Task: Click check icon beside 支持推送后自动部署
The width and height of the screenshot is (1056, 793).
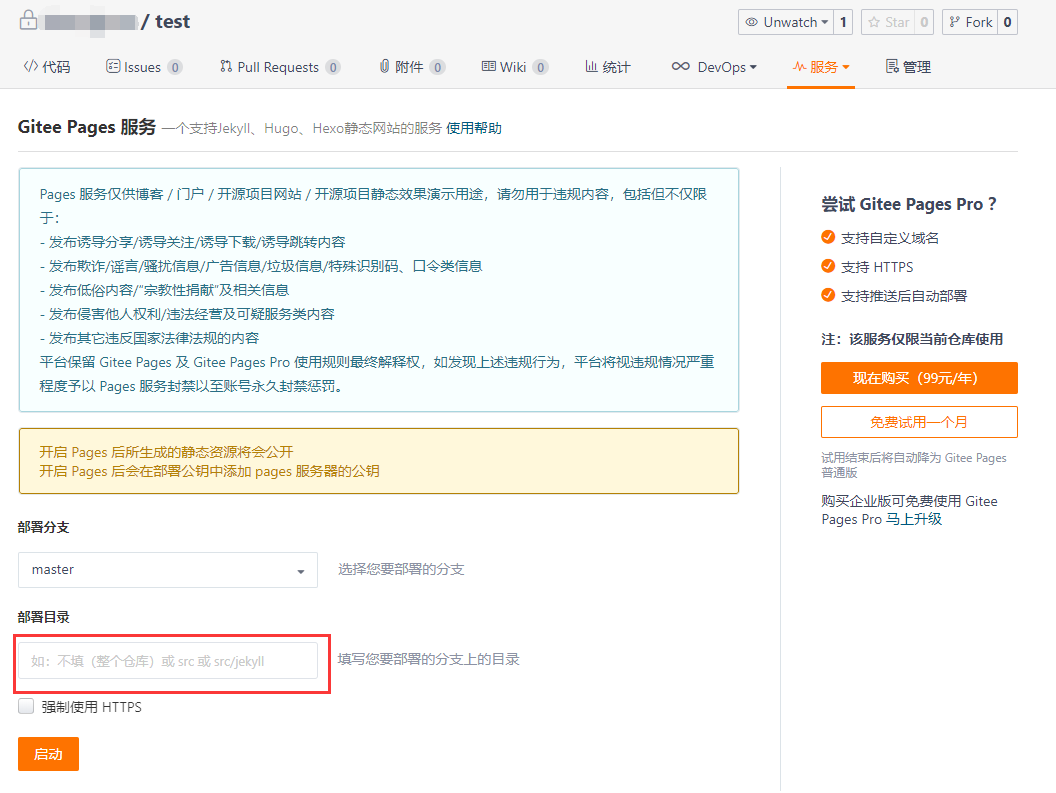Action: point(828,295)
